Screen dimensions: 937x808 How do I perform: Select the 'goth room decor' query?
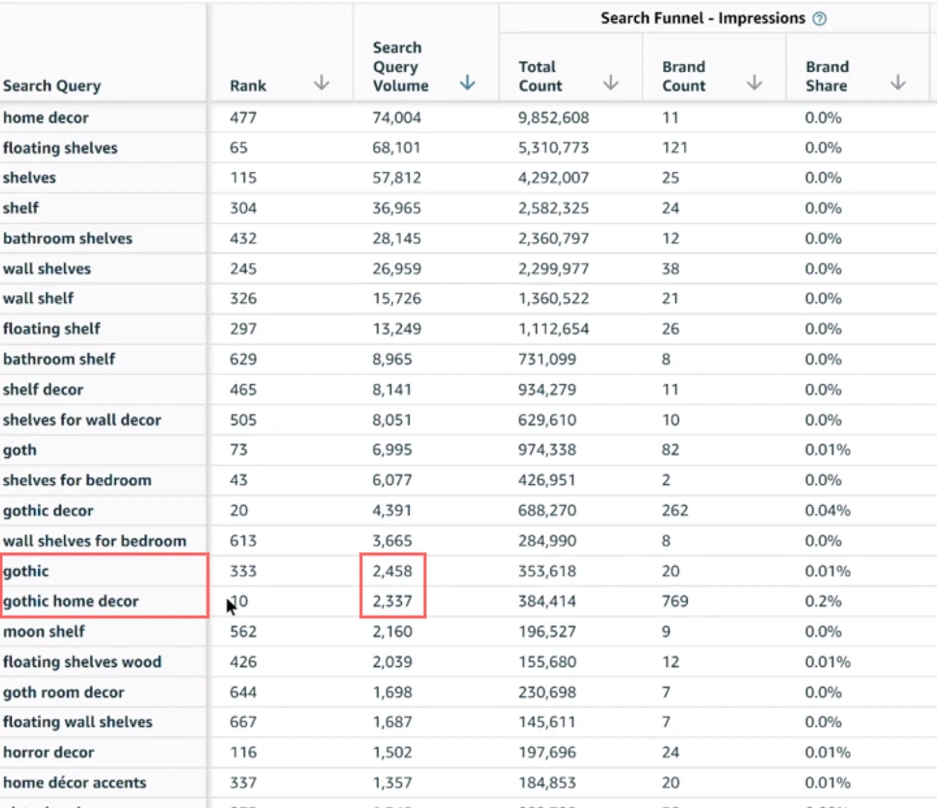coord(64,692)
